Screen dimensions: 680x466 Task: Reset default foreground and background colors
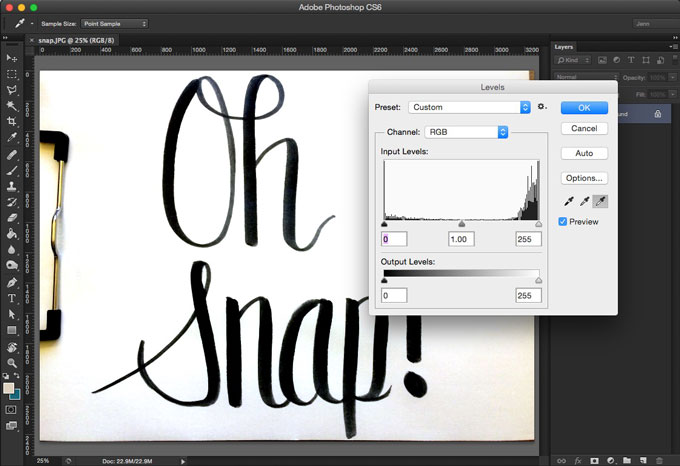[6, 376]
